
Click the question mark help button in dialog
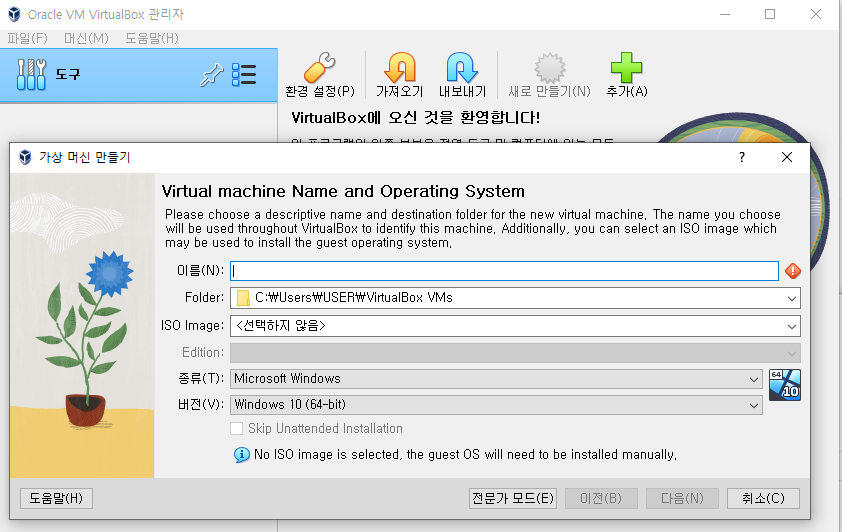pos(742,157)
